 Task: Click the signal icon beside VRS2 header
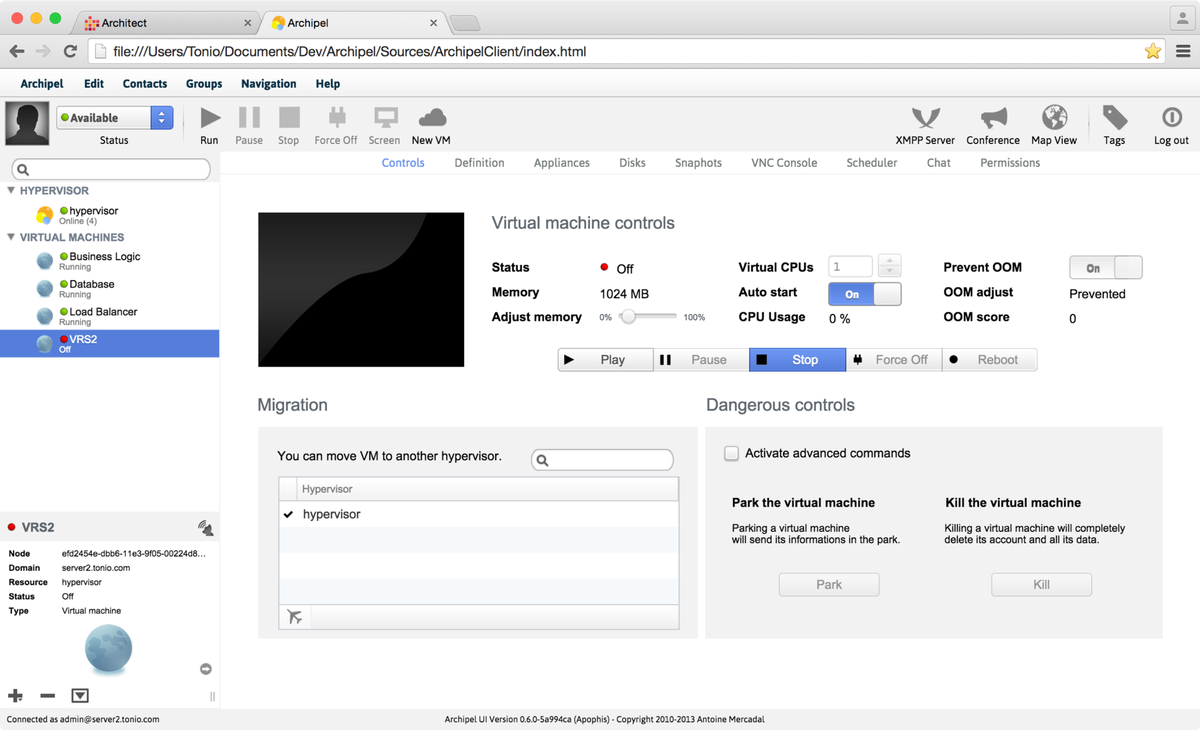[x=205, y=527]
